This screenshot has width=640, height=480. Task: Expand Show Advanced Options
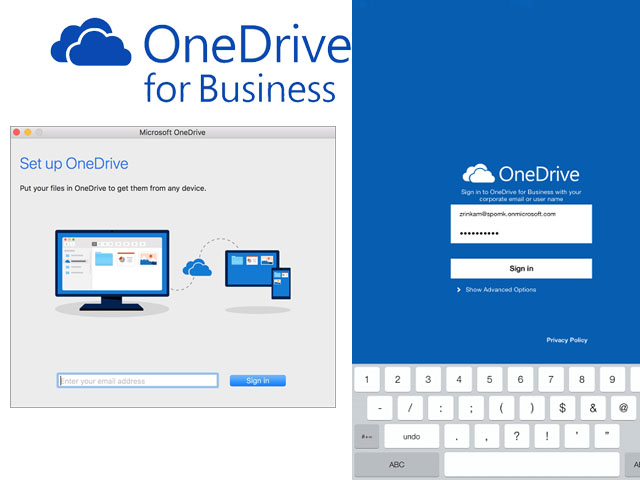(496, 289)
